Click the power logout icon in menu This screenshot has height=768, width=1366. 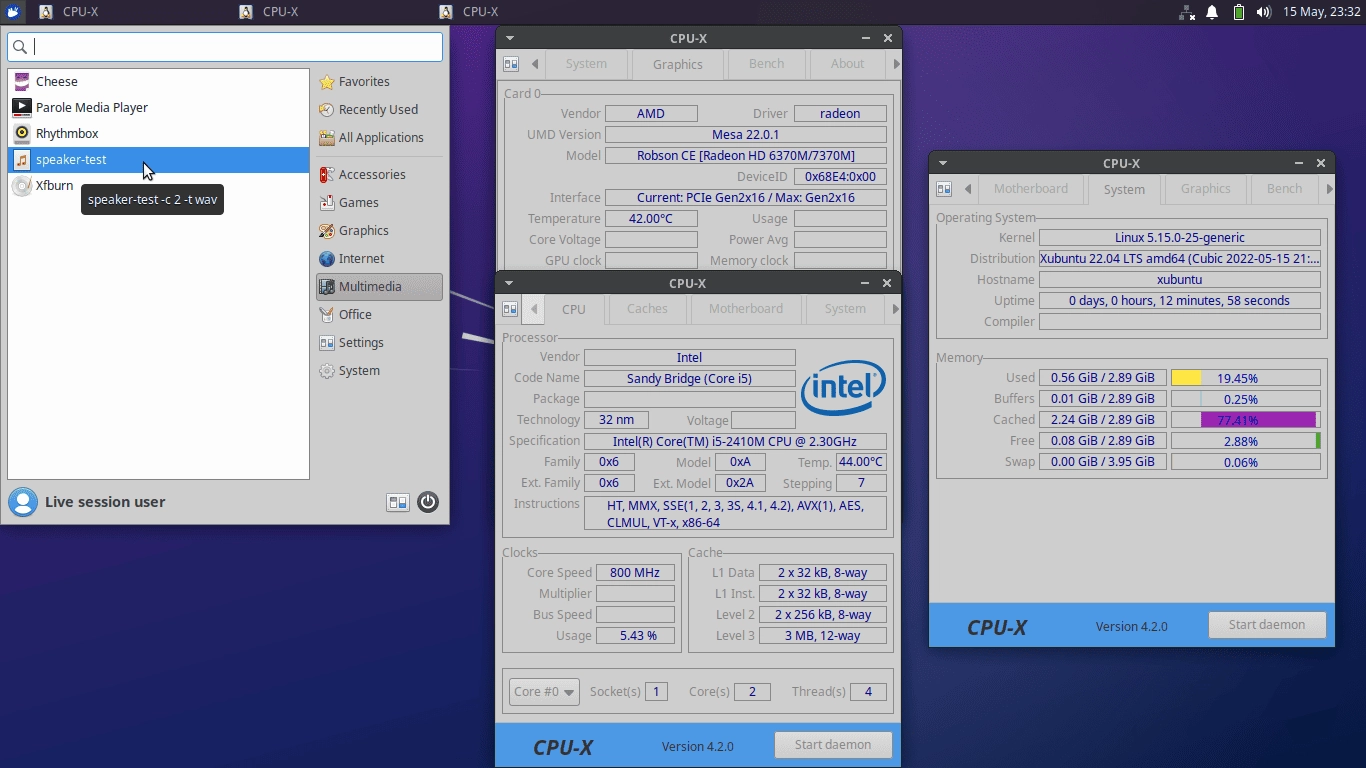[x=428, y=503]
